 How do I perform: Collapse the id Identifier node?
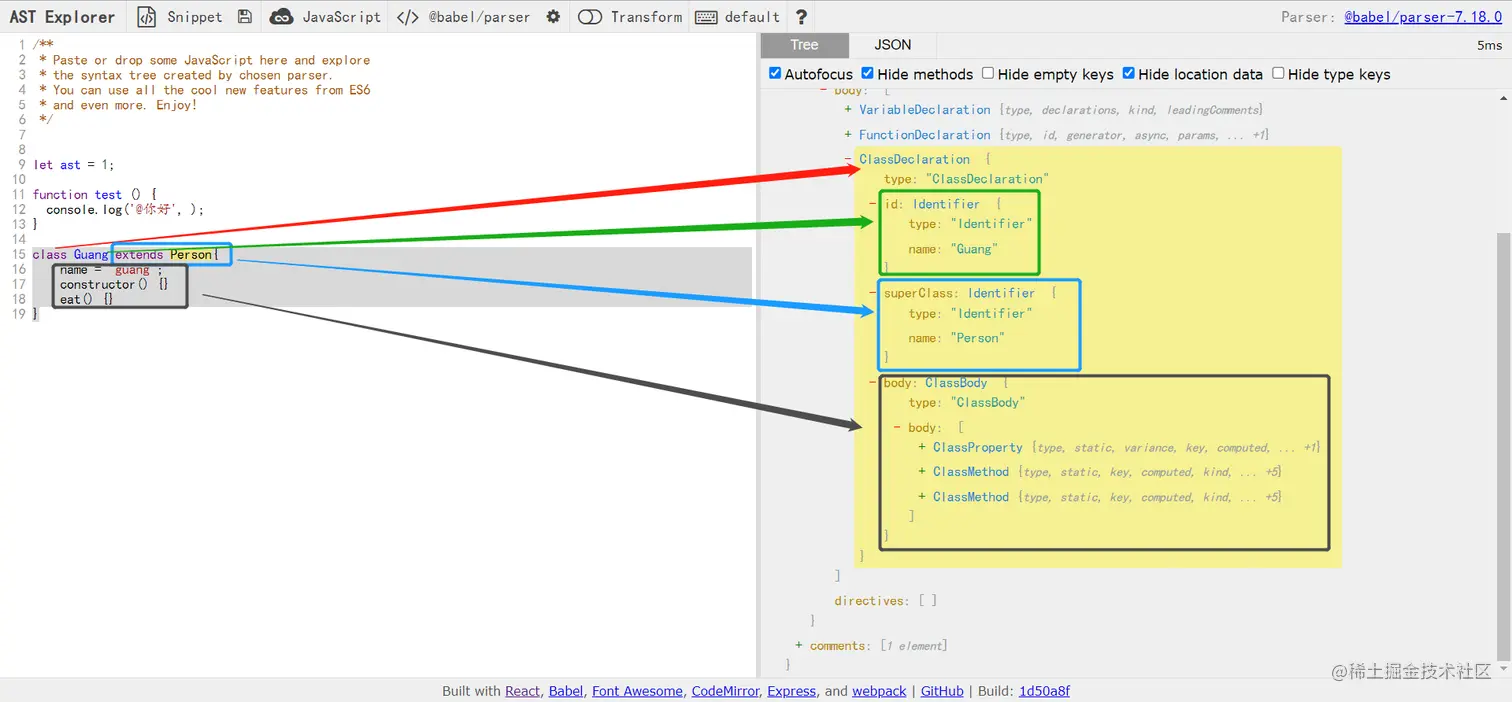click(x=873, y=204)
